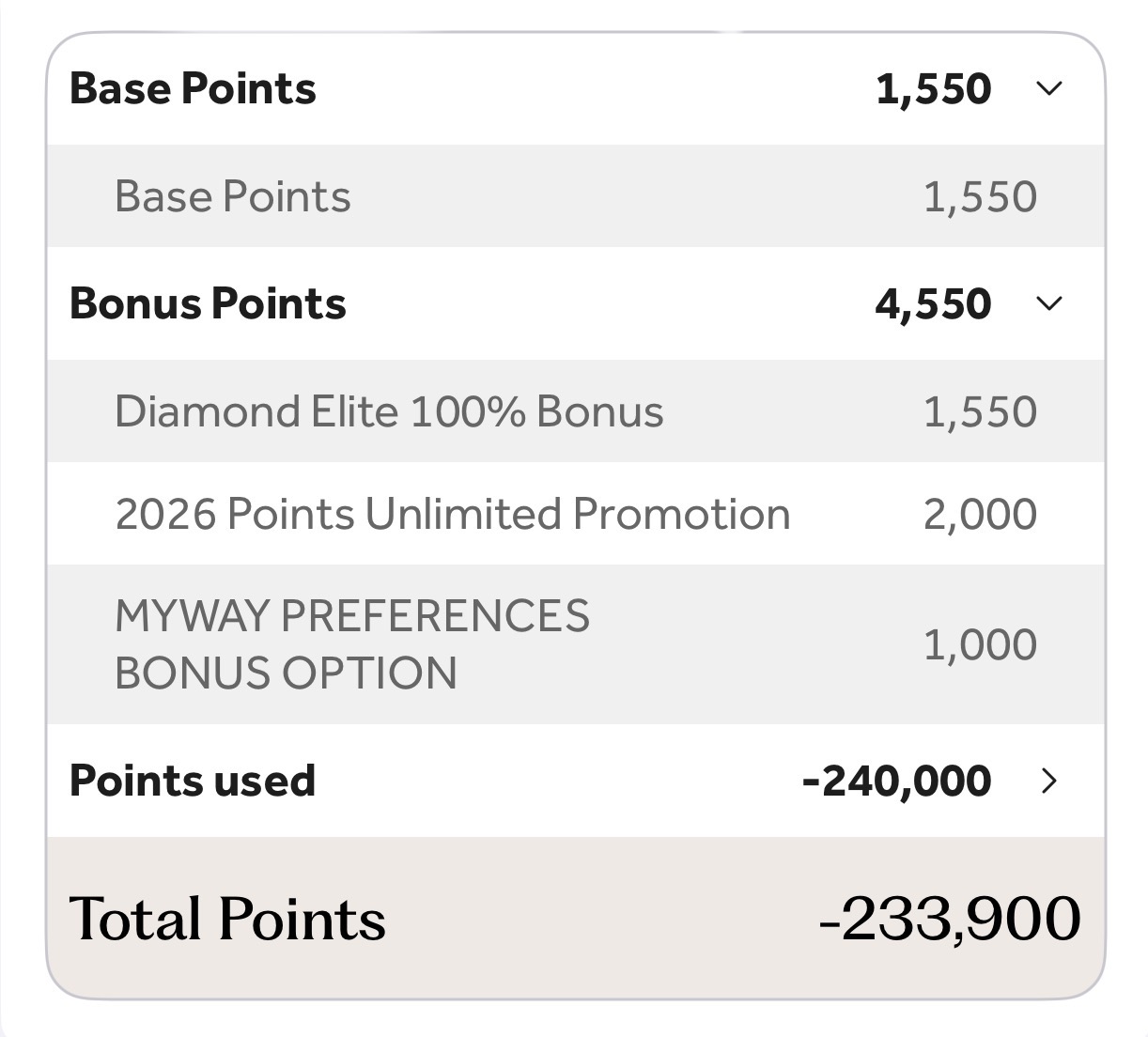Click the 2,000 promotion points value
Viewport: 1148px width, 1037px height.
980,514
